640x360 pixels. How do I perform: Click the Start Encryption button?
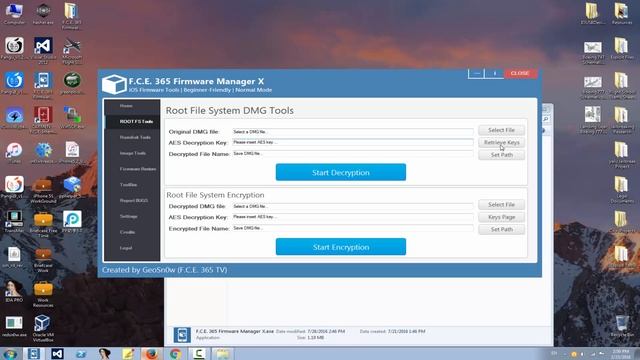click(341, 247)
